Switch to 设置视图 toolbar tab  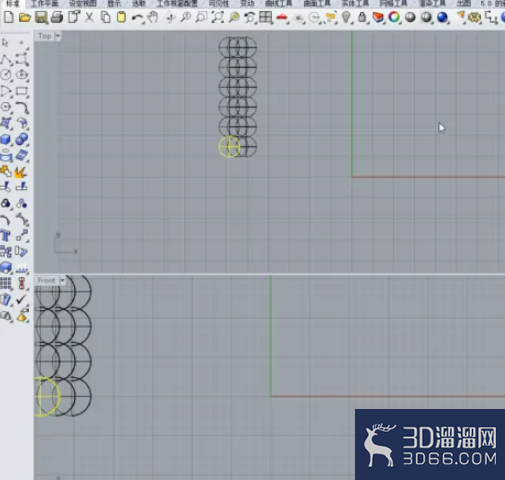83,4
